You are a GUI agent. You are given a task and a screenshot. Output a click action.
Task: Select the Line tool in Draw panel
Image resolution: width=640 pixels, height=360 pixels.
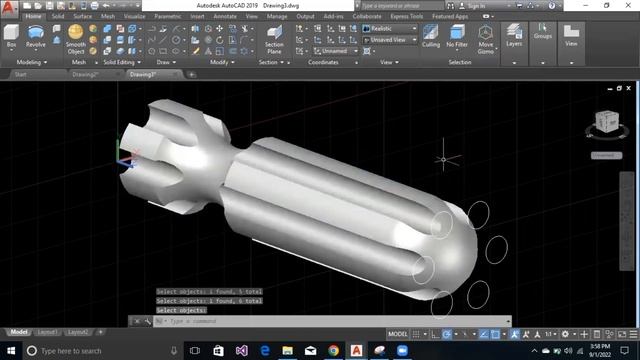[x=163, y=40]
